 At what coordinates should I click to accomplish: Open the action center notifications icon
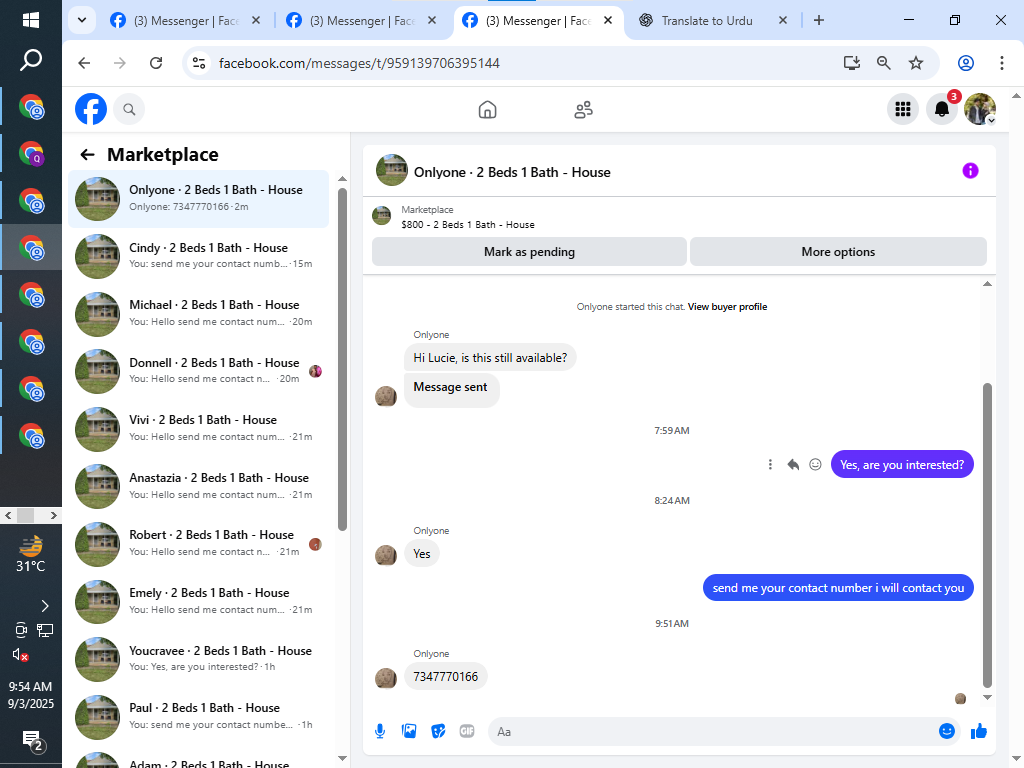click(x=33, y=741)
